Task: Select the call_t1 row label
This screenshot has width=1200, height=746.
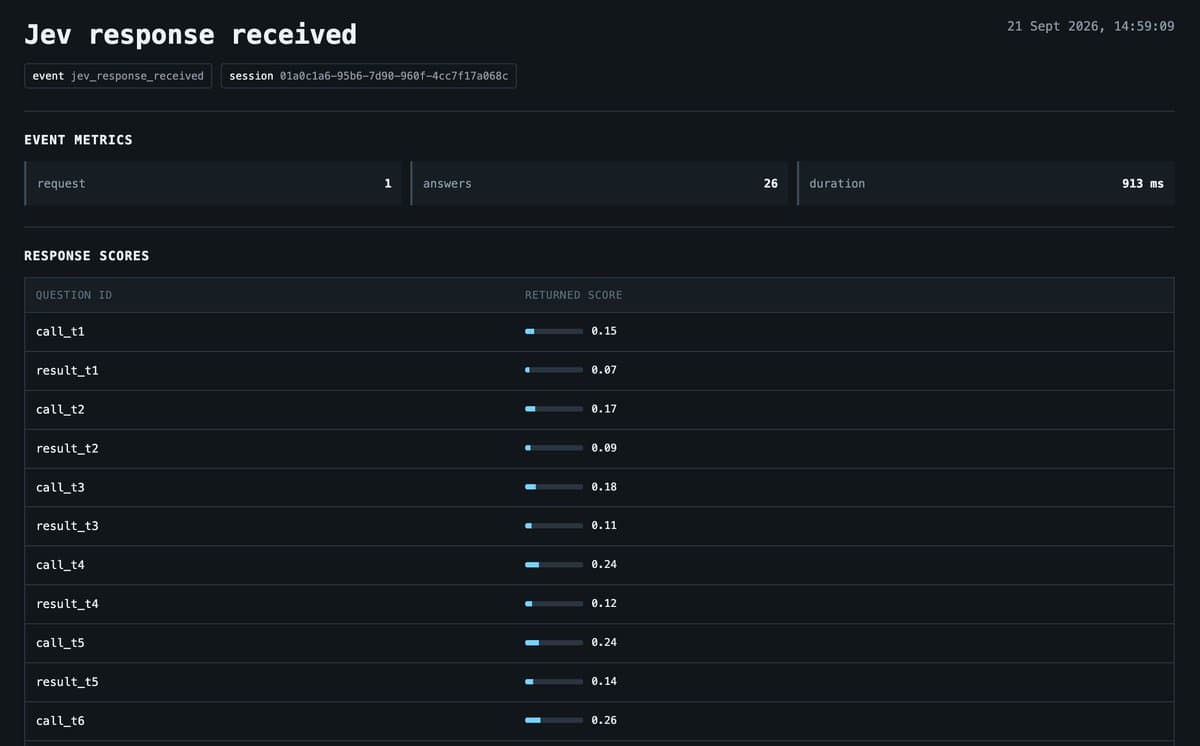Action: [60, 331]
